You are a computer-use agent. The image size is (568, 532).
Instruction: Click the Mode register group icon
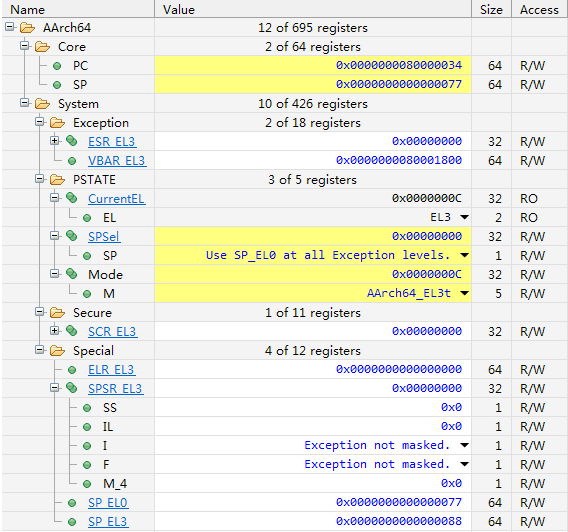(x=72, y=274)
